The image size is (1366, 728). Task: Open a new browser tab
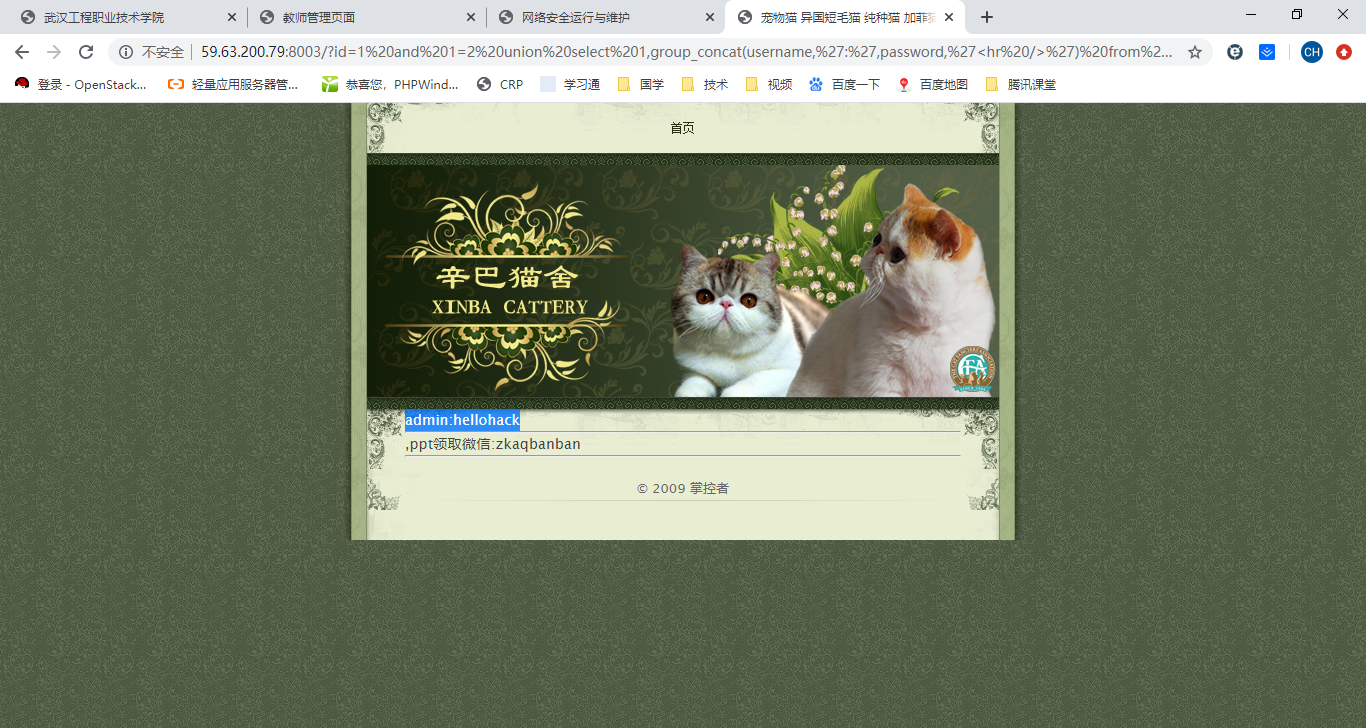click(987, 17)
